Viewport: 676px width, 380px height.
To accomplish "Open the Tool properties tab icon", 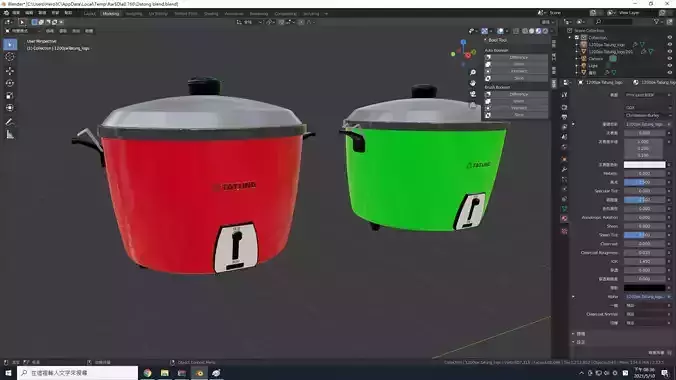I will click(564, 95).
